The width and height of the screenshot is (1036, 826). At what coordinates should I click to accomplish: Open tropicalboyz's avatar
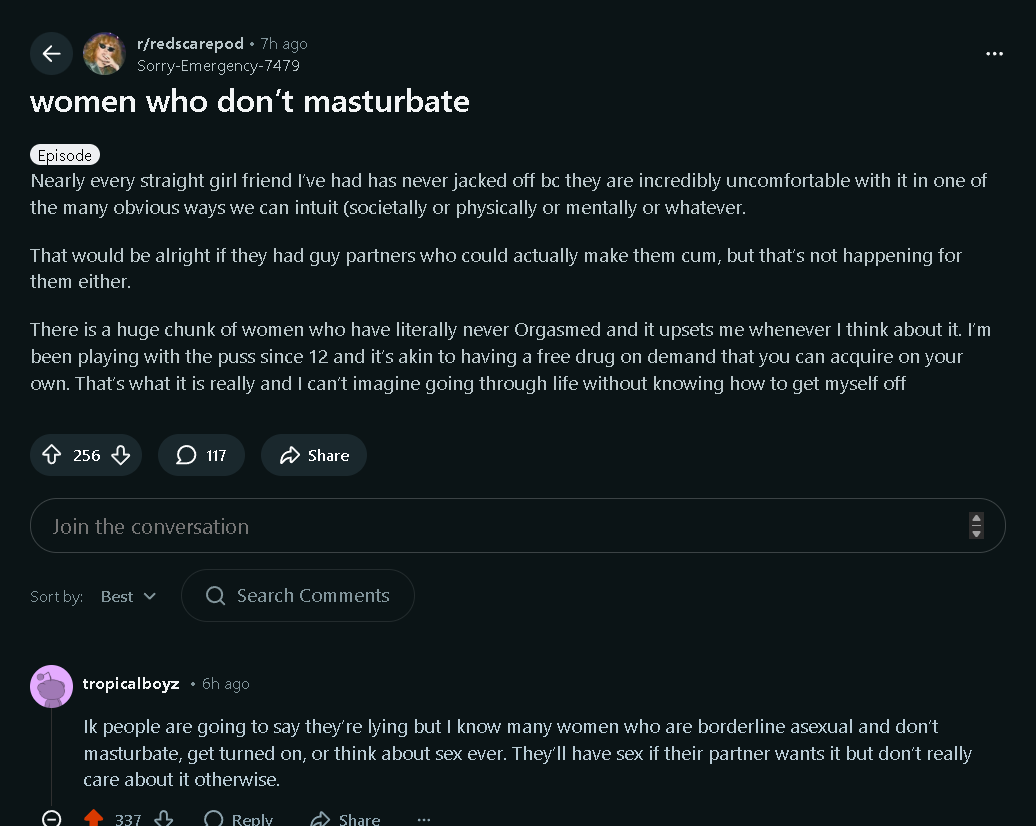coord(52,686)
